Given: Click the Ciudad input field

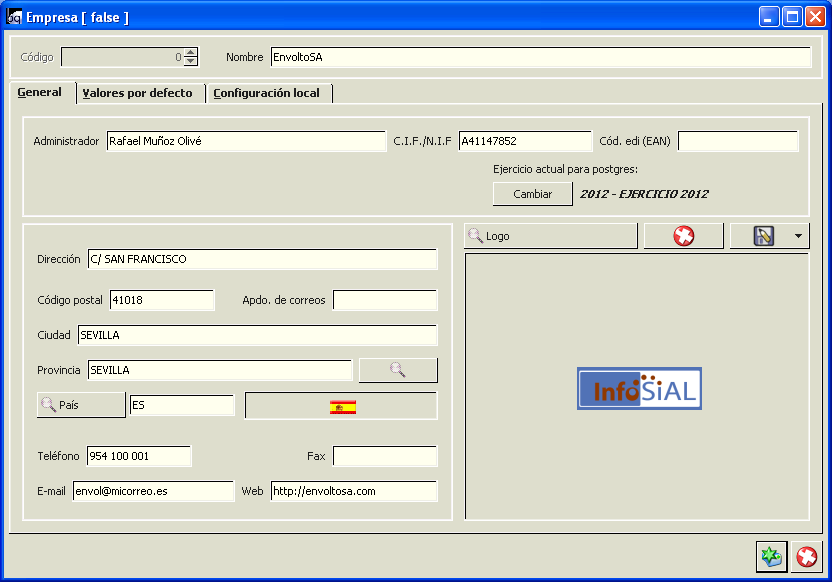Looking at the screenshot, I should click(x=258, y=335).
